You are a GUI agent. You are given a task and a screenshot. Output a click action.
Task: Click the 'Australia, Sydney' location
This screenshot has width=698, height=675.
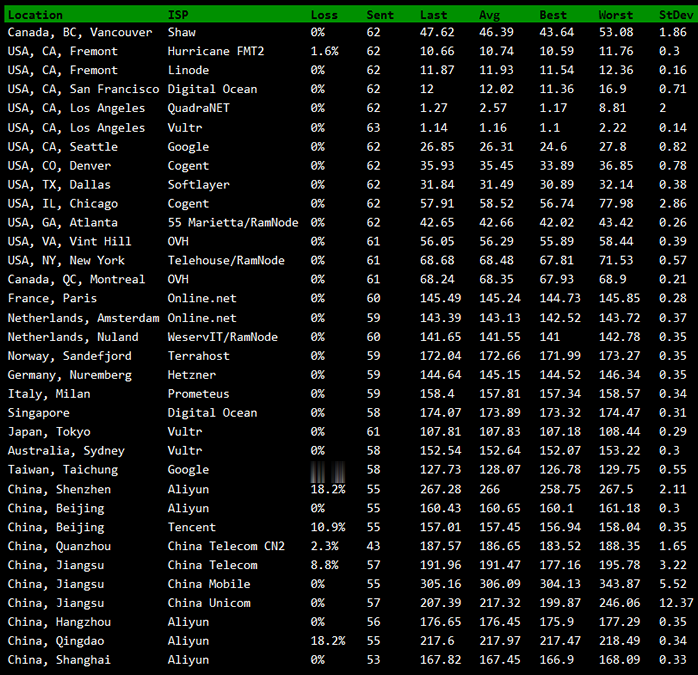66,451
